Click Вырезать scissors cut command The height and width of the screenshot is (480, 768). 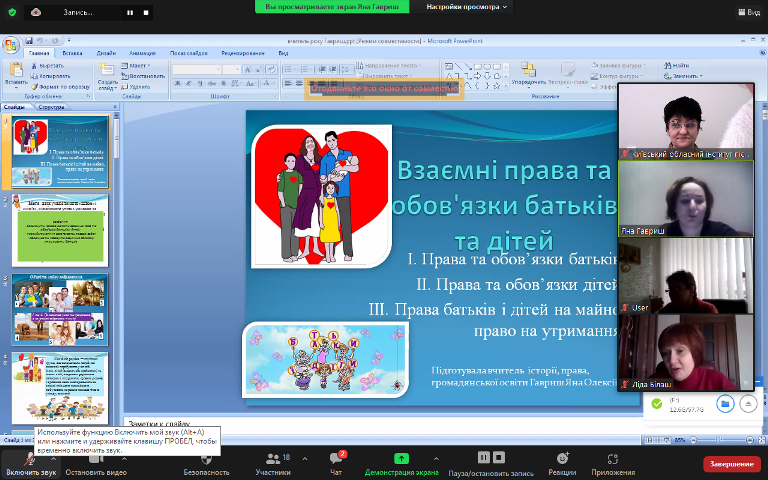48,66
